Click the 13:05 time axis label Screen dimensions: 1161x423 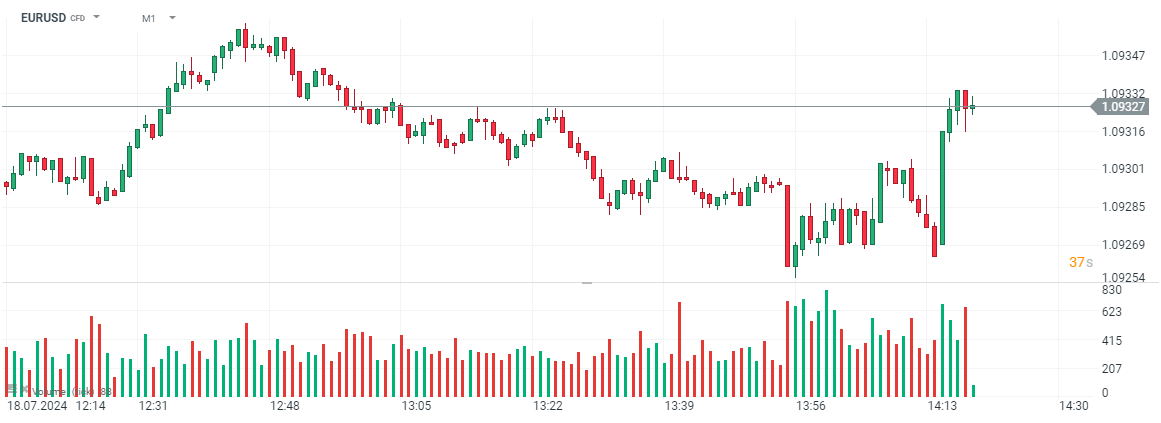[416, 407]
